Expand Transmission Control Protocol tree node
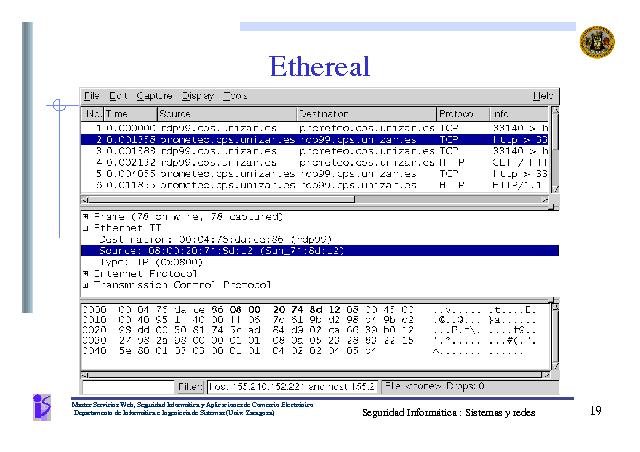This screenshot has width=640, height=452. (86, 285)
